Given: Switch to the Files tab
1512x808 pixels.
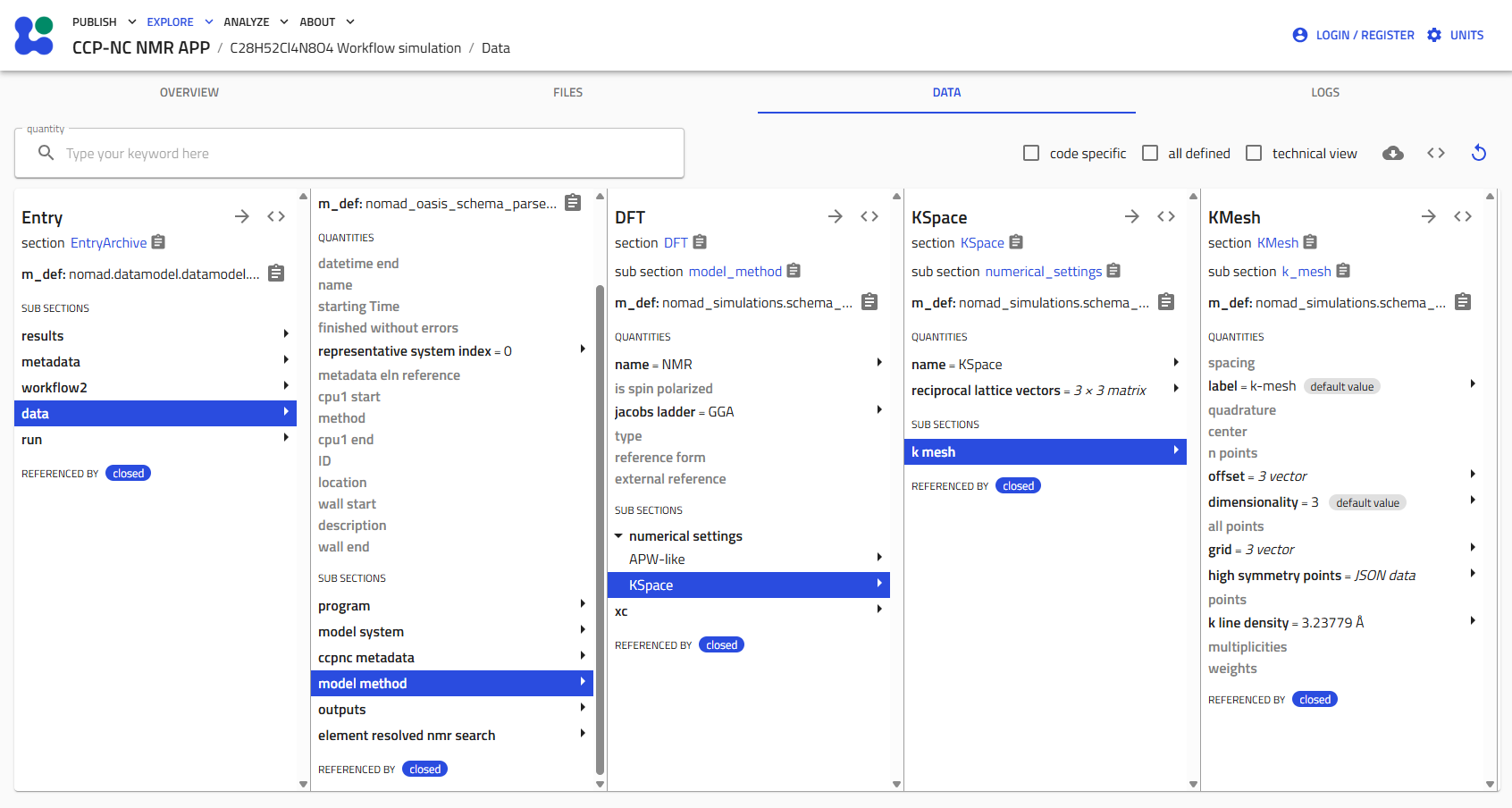Looking at the screenshot, I should [x=567, y=92].
